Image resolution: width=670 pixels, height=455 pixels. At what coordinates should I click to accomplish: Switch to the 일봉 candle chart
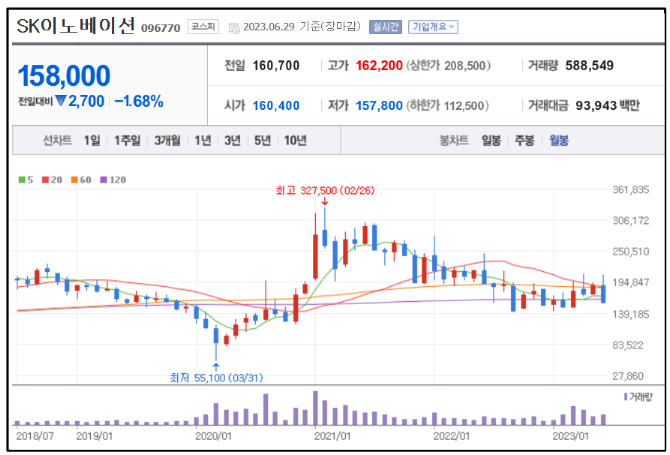(x=491, y=140)
